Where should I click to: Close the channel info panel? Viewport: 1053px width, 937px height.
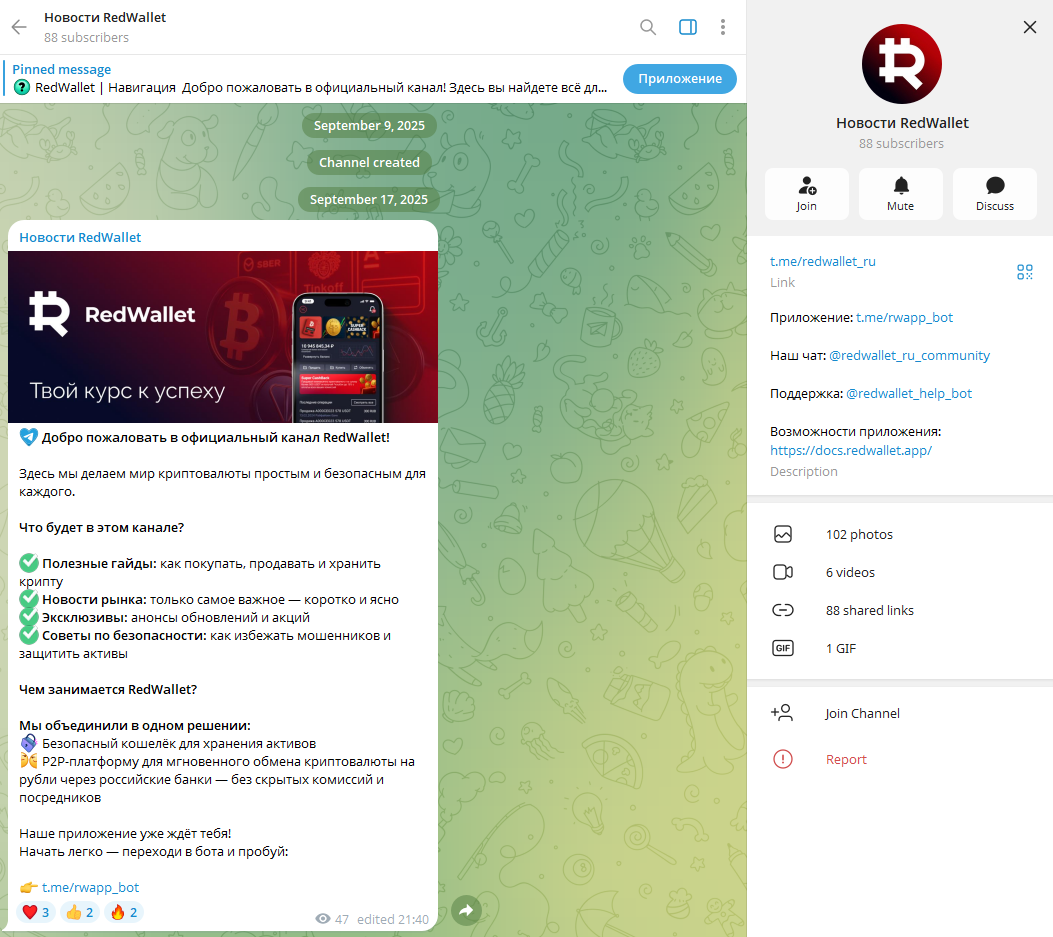(1029, 27)
